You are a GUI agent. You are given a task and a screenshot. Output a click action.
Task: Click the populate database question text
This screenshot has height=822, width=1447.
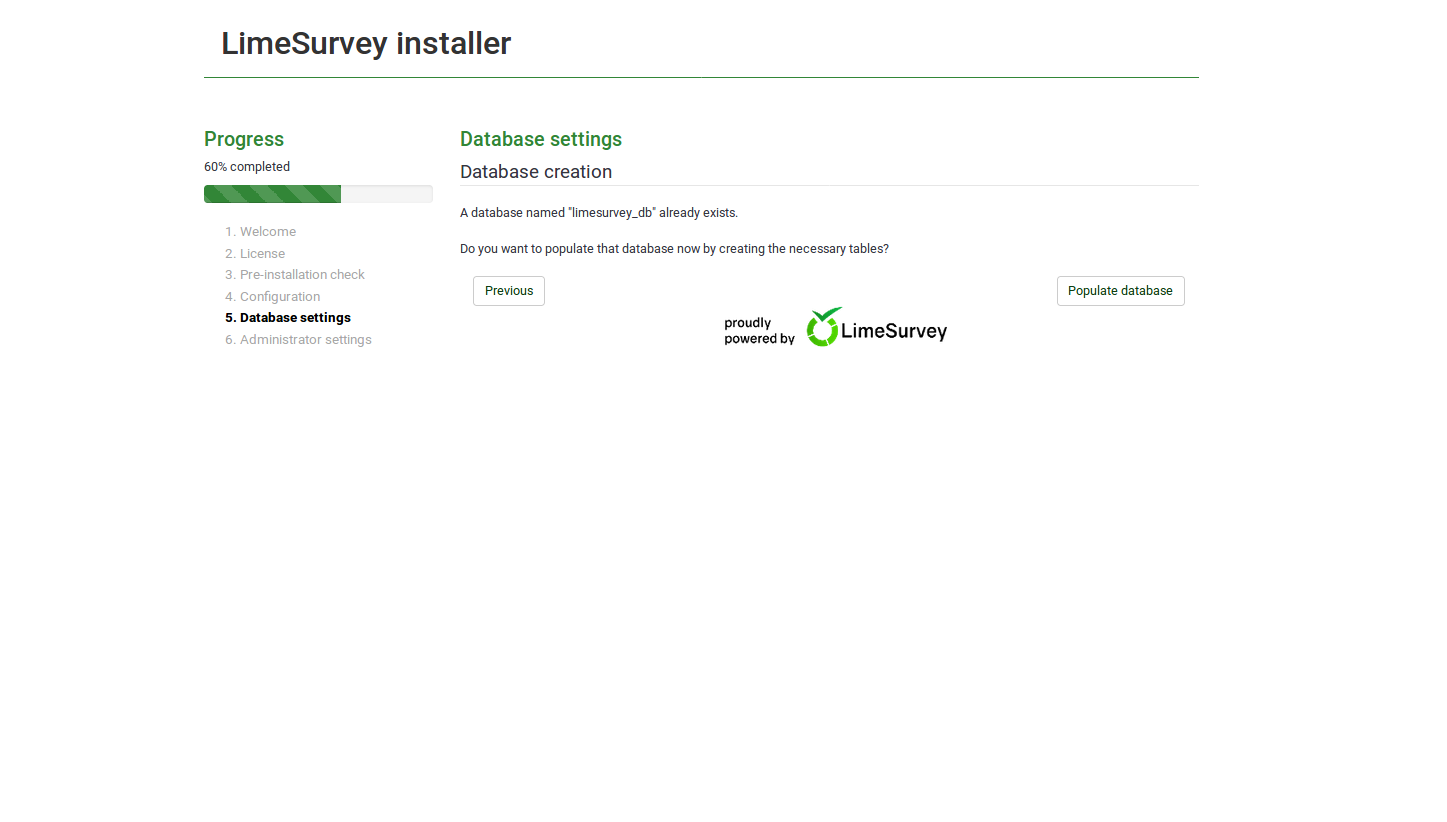pos(674,249)
